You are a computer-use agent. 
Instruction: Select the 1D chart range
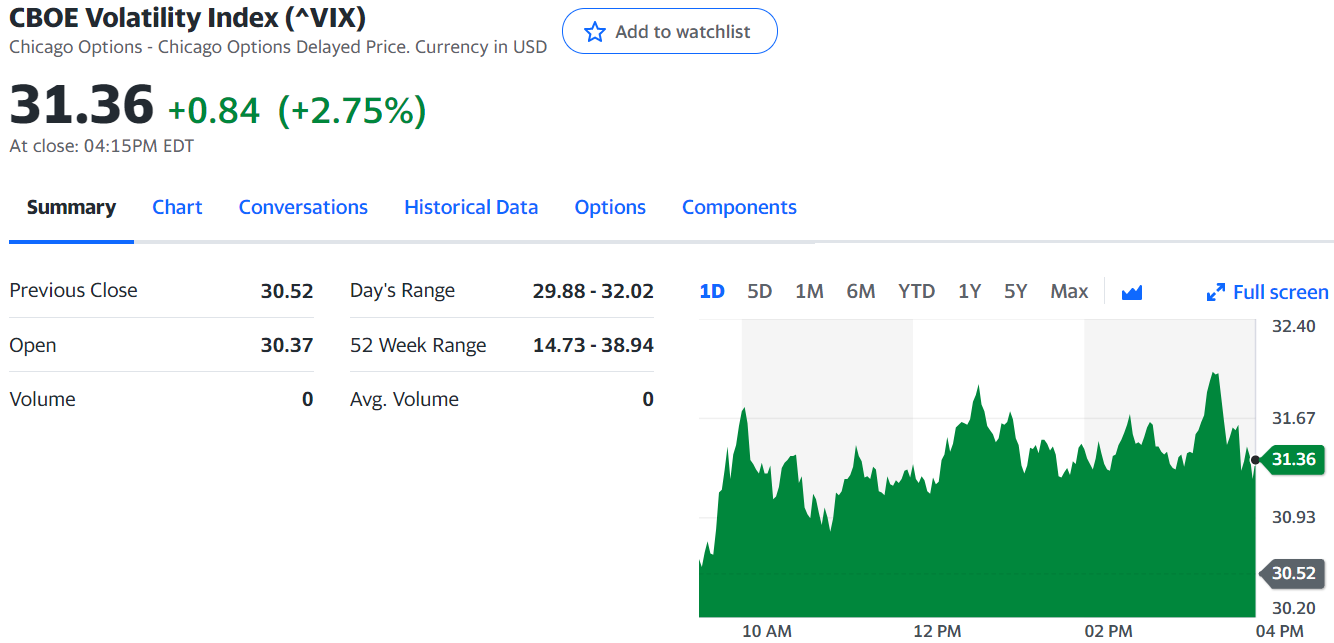pos(712,291)
